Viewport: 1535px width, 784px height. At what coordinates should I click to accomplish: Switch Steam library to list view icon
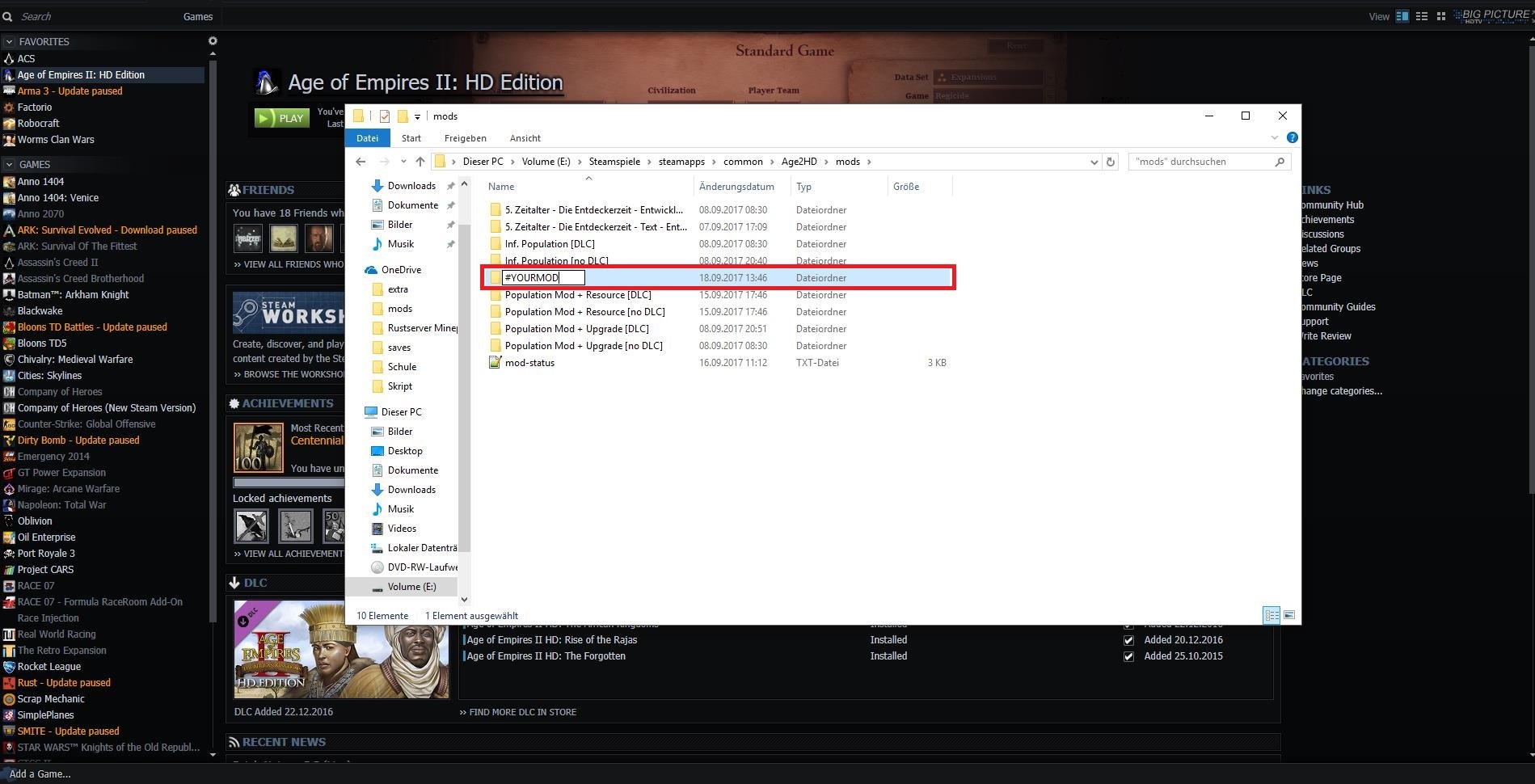pyautogui.click(x=1422, y=16)
